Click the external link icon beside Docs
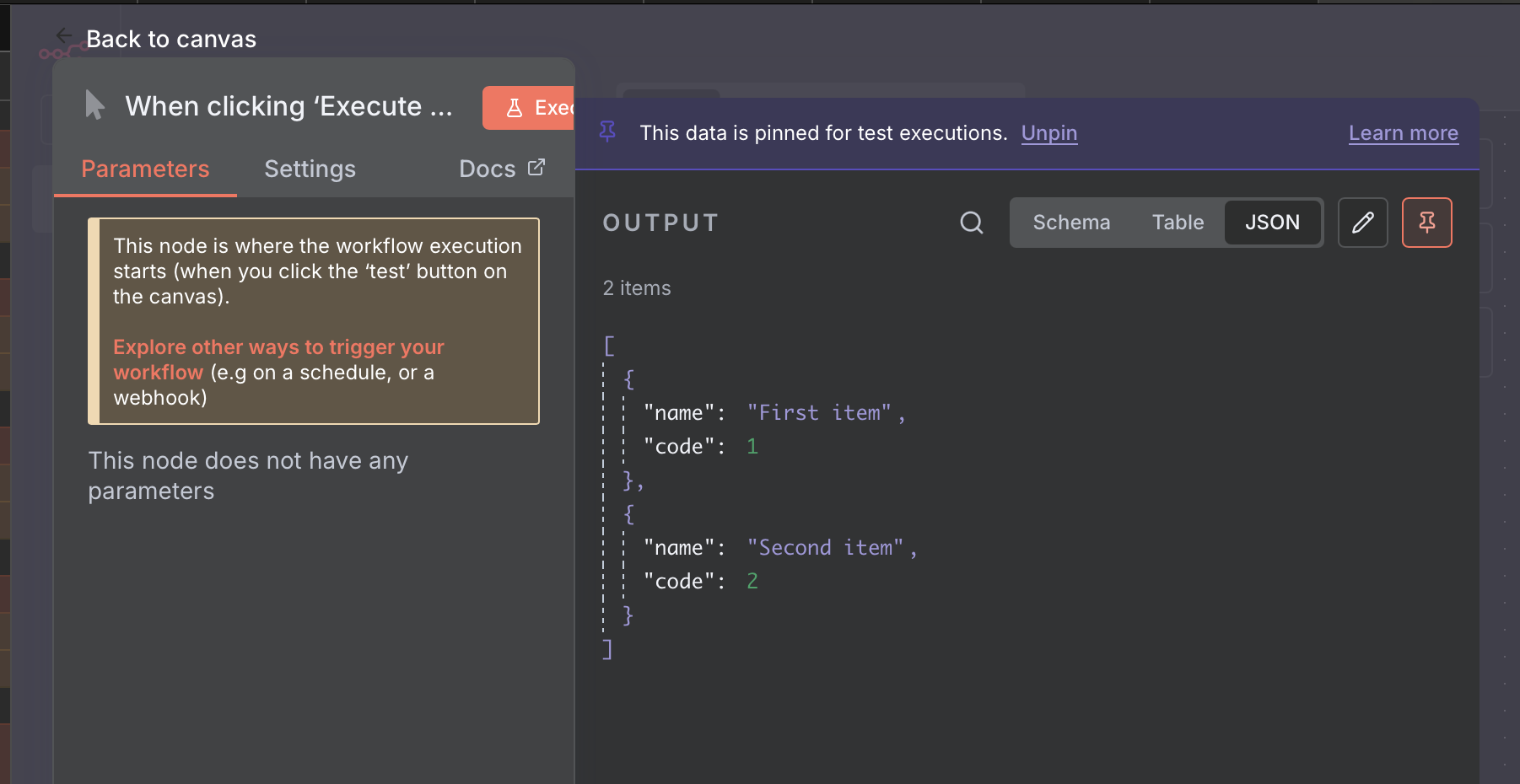 (x=536, y=168)
